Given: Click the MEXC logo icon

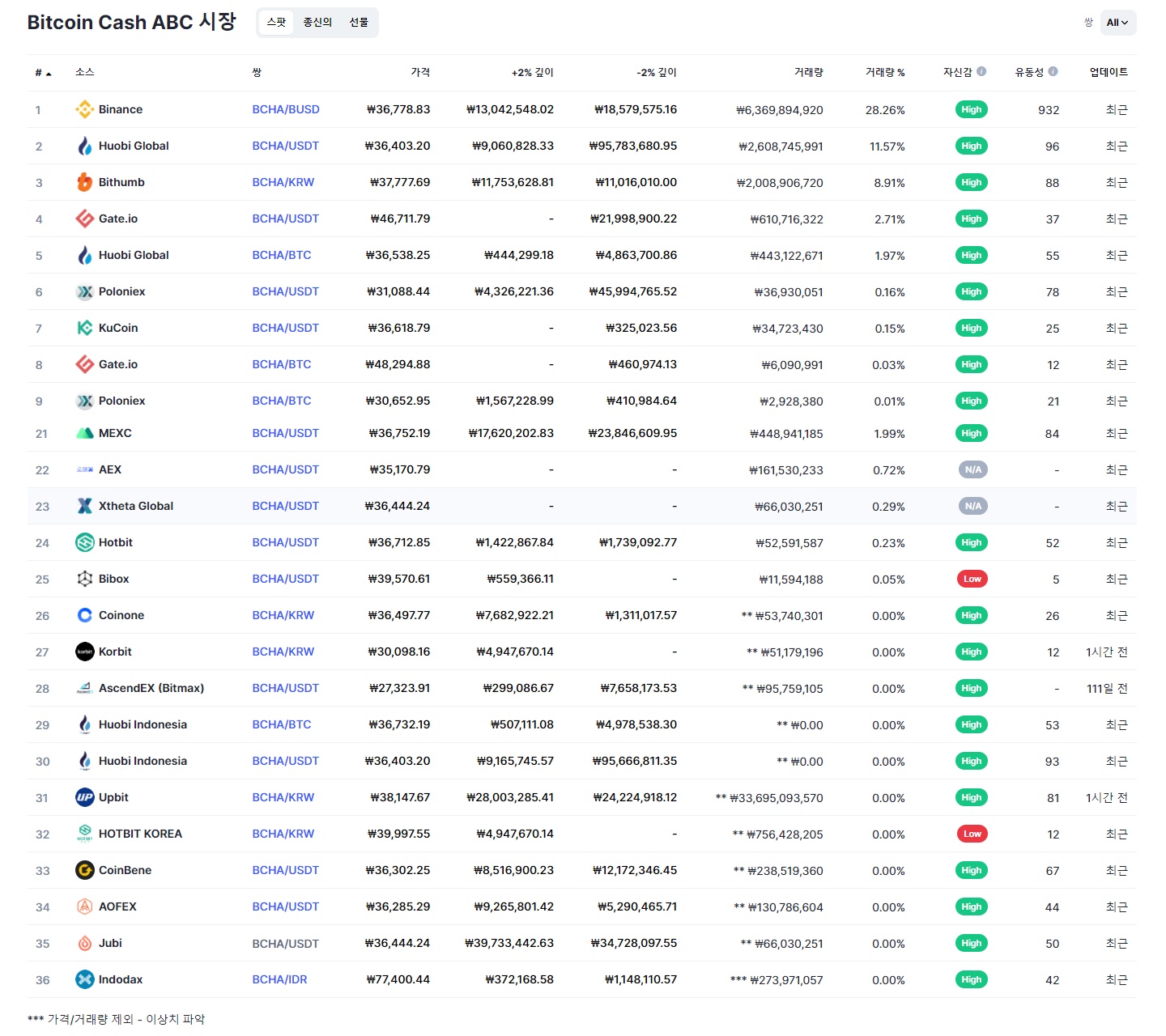Looking at the screenshot, I should [84, 433].
